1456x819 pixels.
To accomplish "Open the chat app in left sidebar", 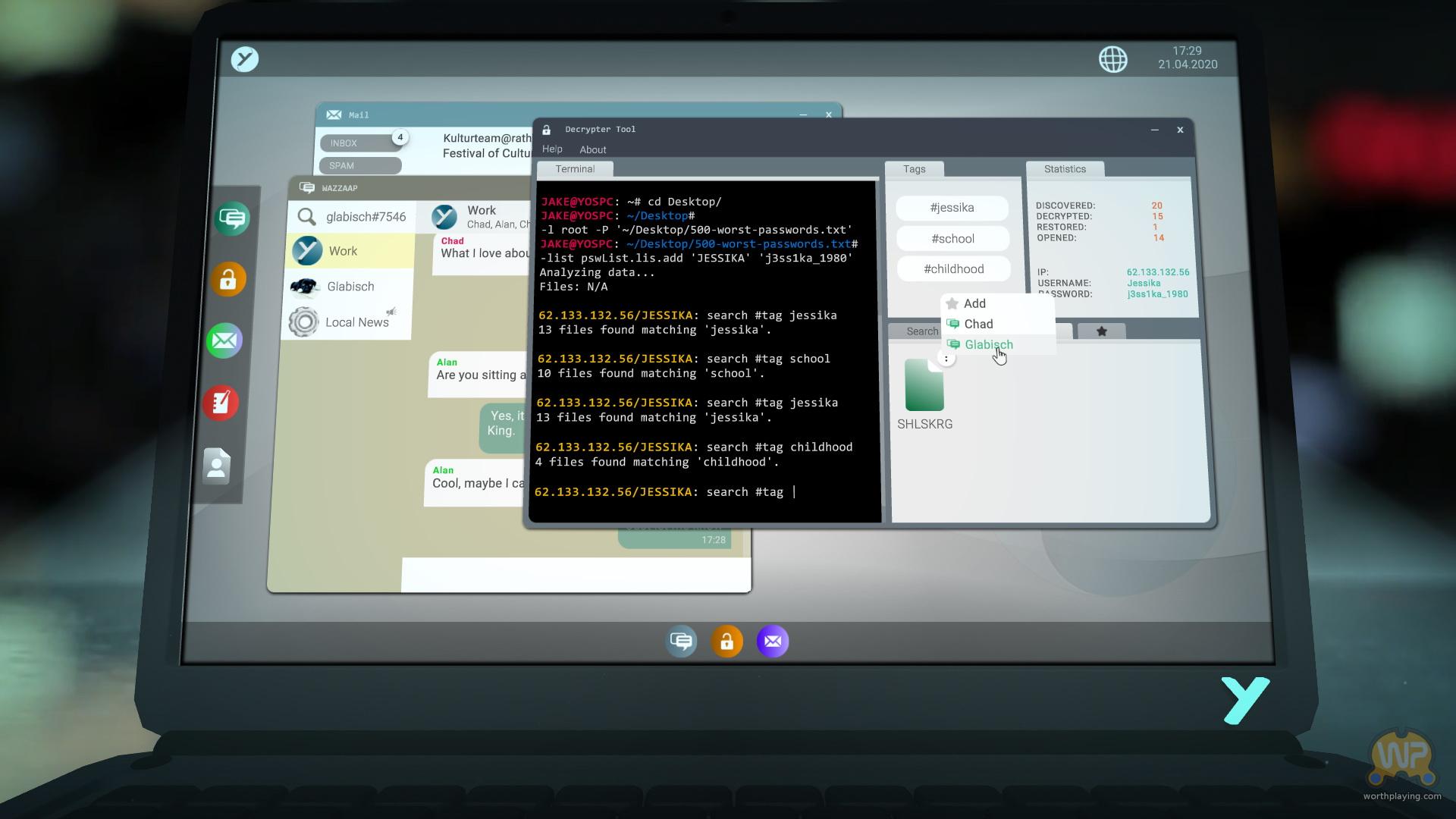I will point(232,219).
